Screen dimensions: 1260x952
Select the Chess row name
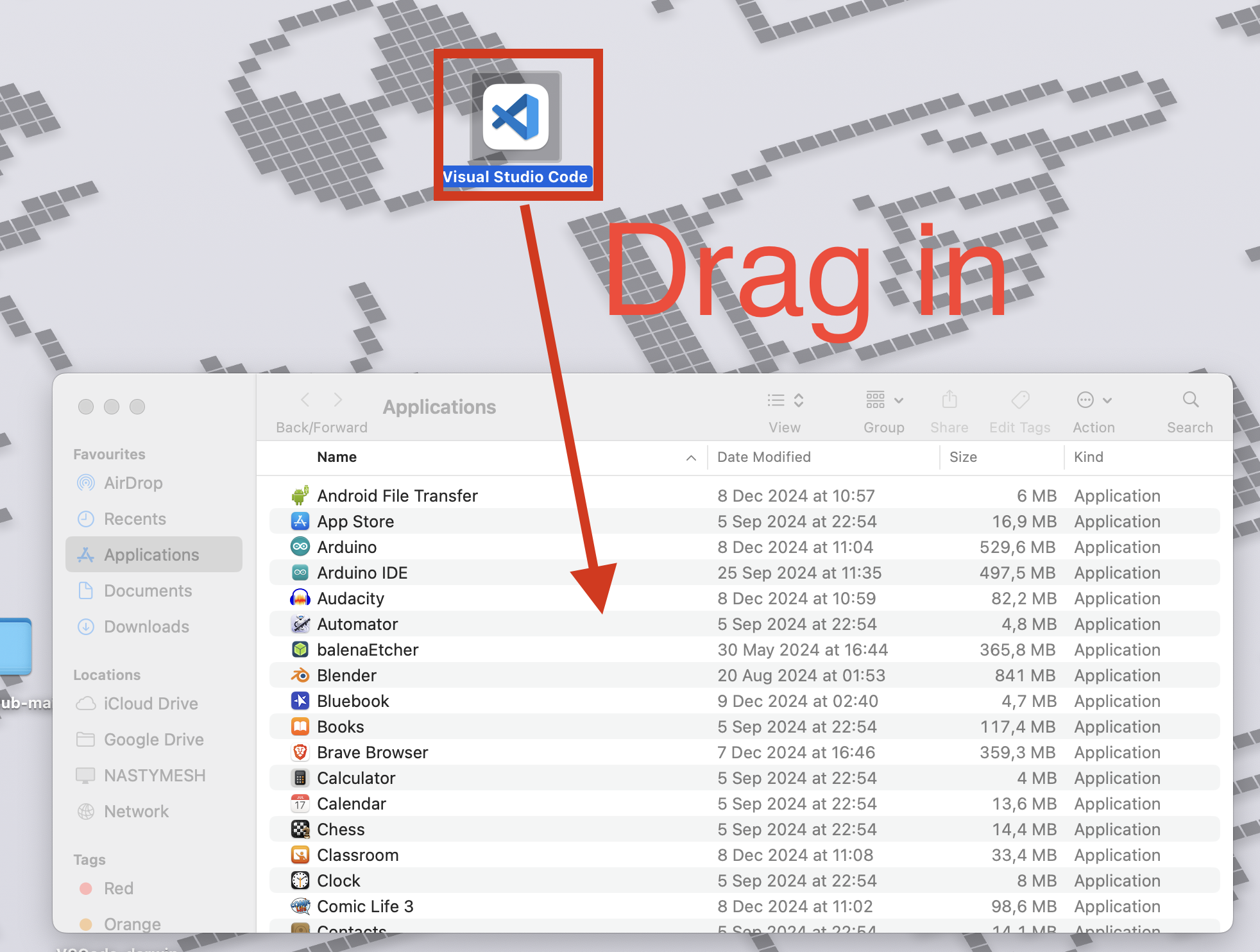coord(341,829)
